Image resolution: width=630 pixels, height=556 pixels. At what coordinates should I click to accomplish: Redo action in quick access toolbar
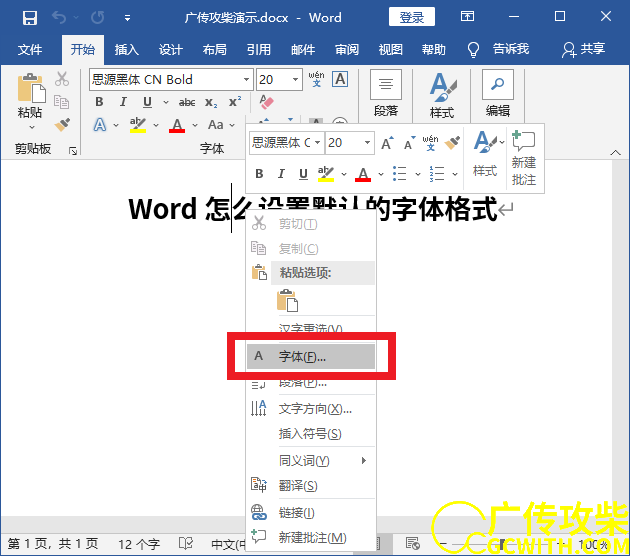pyautogui.click(x=98, y=18)
